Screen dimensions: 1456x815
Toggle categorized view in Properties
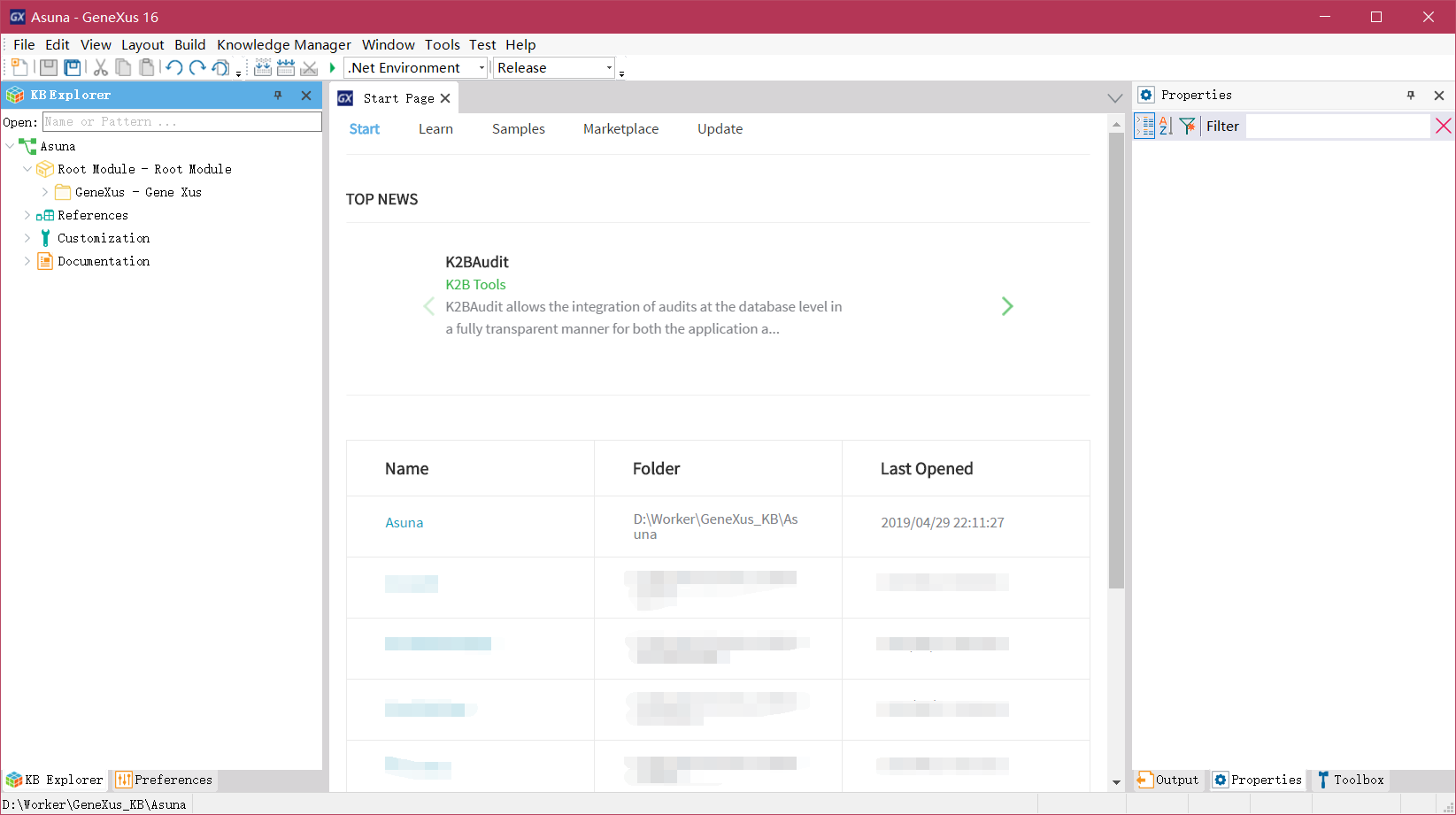(1144, 126)
